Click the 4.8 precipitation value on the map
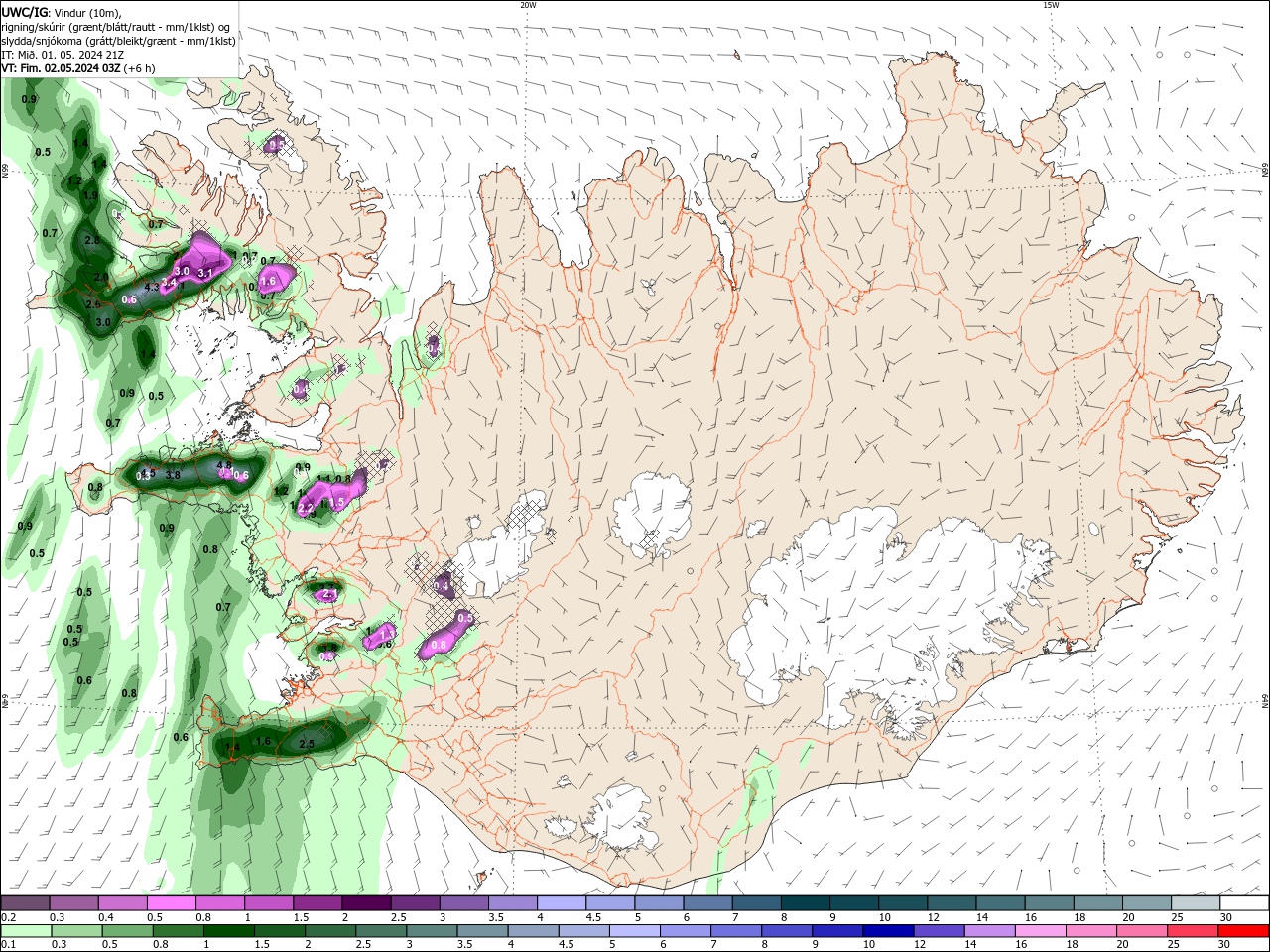1270x952 pixels. (224, 465)
